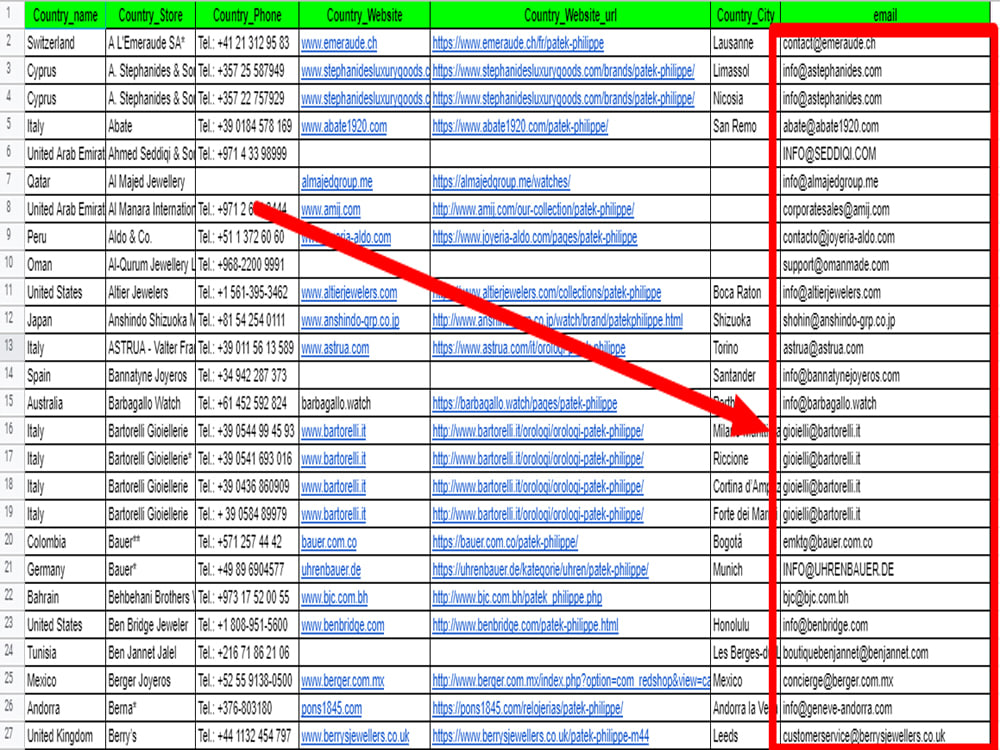1000x750 pixels.
Task: Follow the pons1845.com link
Action: 331,709
